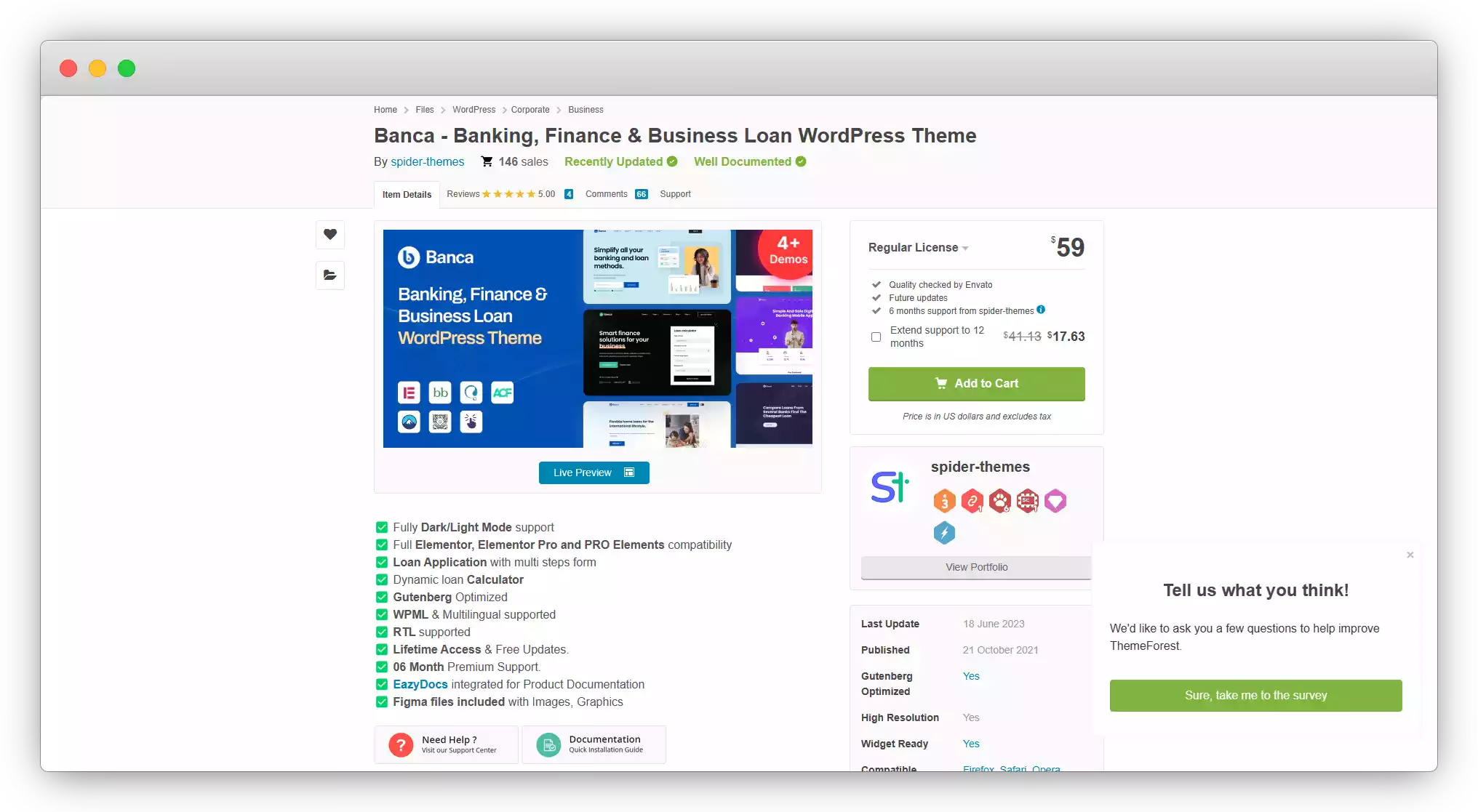
Task: Click the paw print author badge
Action: [1000, 501]
